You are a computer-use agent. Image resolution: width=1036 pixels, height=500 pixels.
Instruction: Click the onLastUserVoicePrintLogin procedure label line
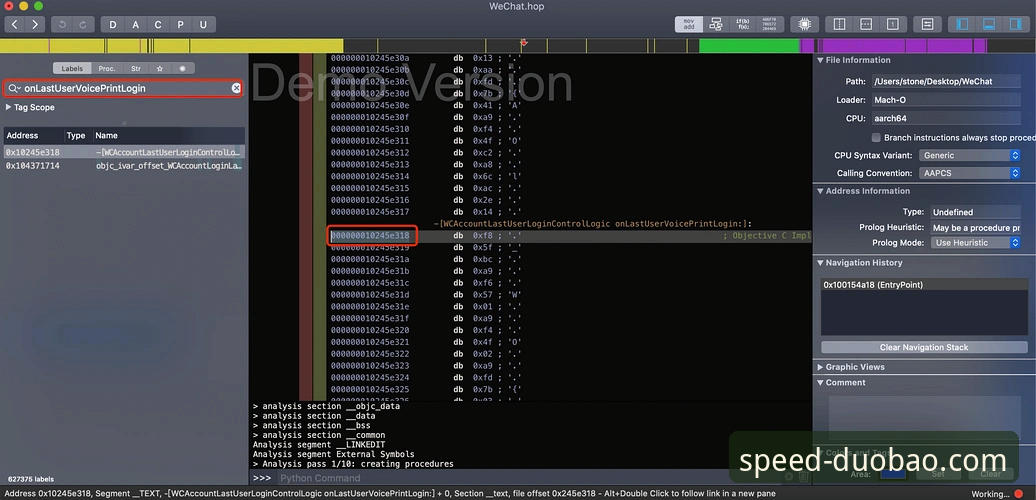click(x=593, y=224)
